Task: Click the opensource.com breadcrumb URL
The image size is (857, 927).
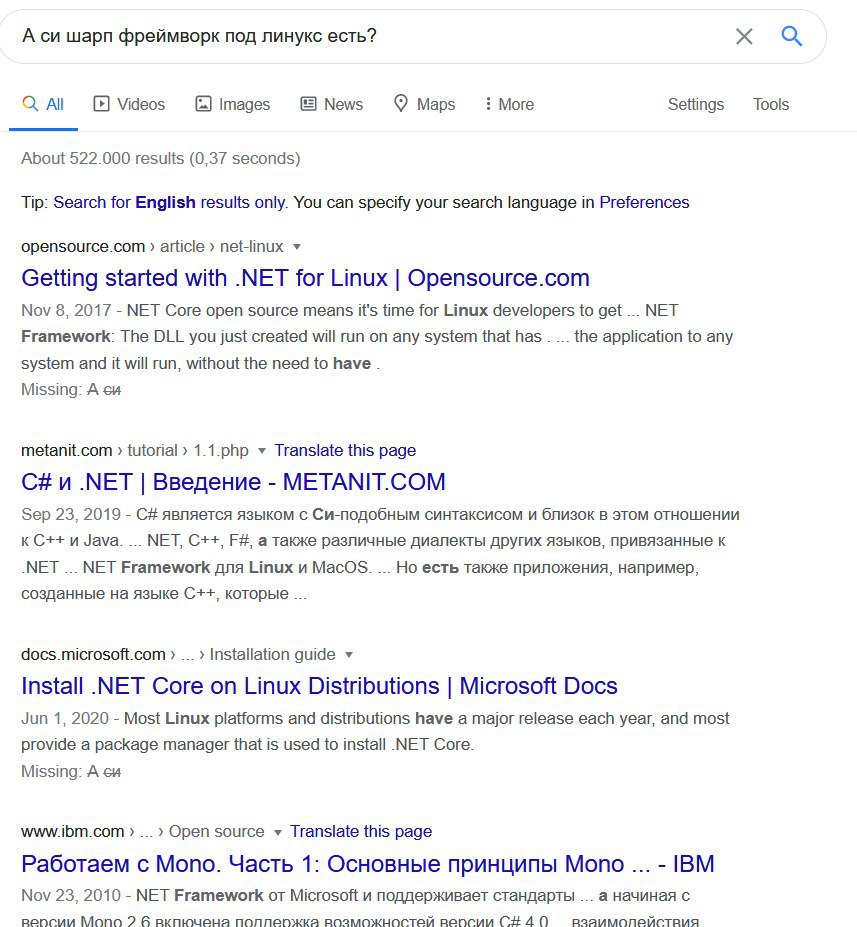Action: 152,246
